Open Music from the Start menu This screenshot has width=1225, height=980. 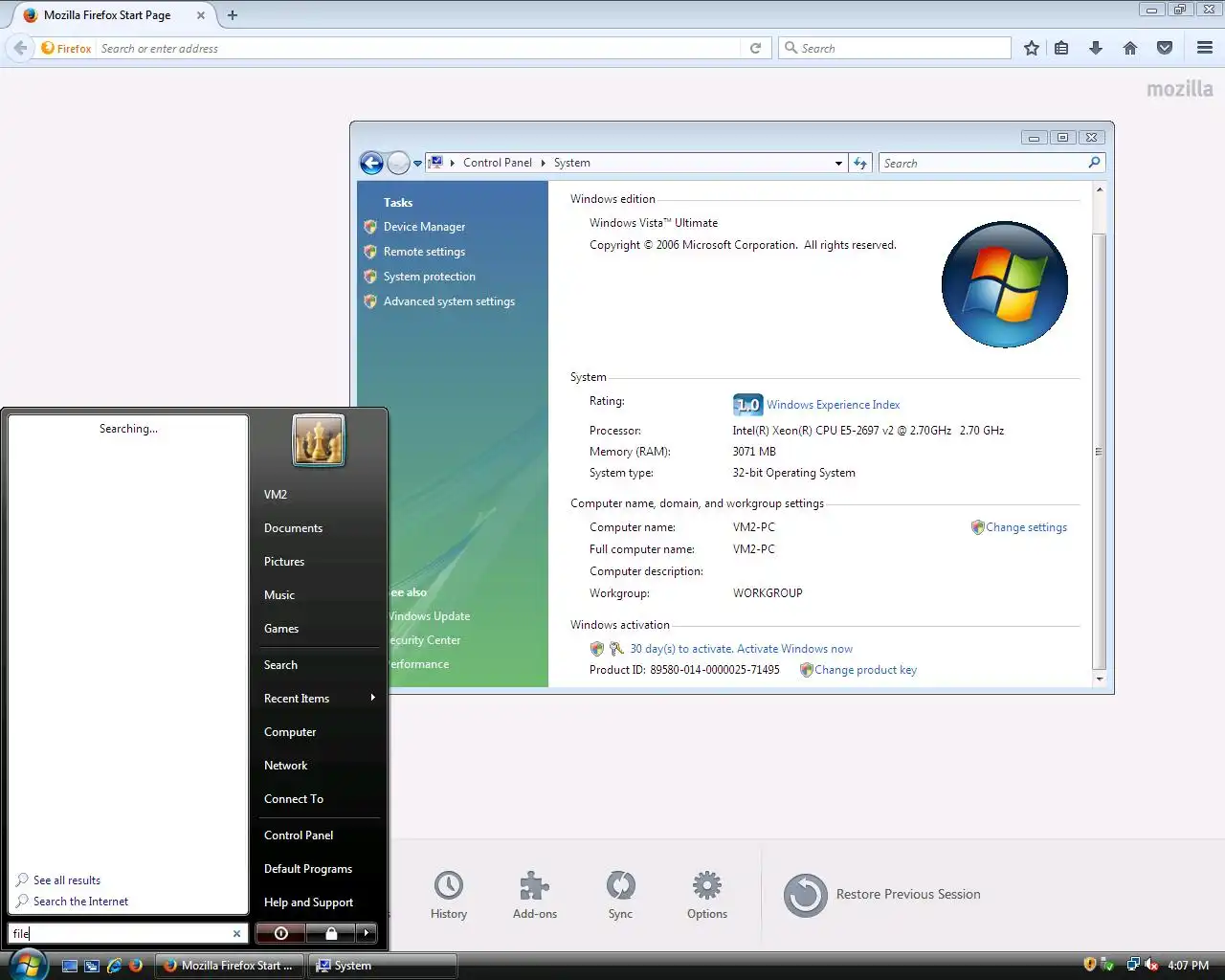tap(279, 595)
